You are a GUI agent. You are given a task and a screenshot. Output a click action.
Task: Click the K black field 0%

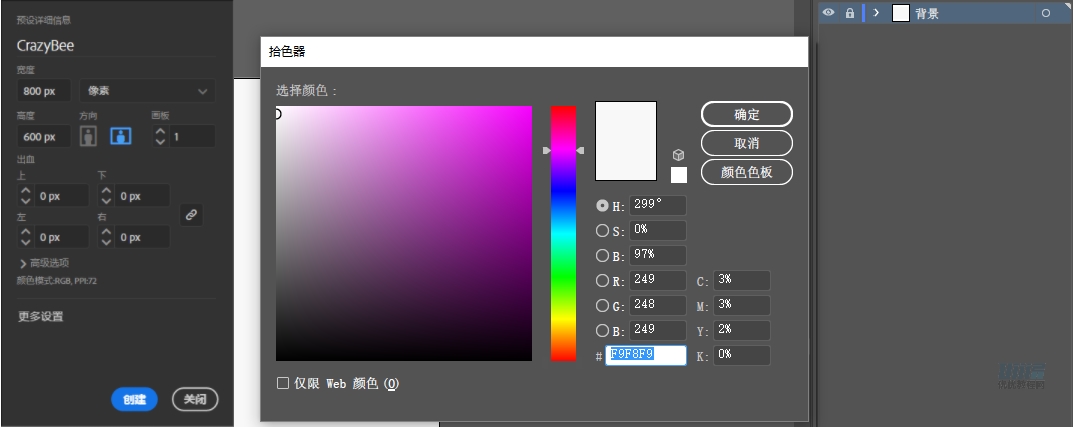point(742,355)
